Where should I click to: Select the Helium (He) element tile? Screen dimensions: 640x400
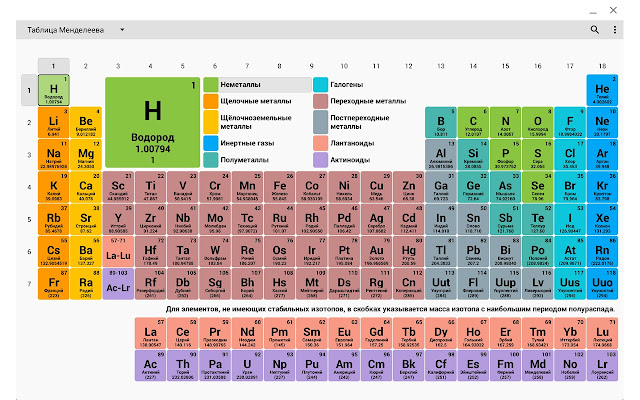tap(602, 90)
